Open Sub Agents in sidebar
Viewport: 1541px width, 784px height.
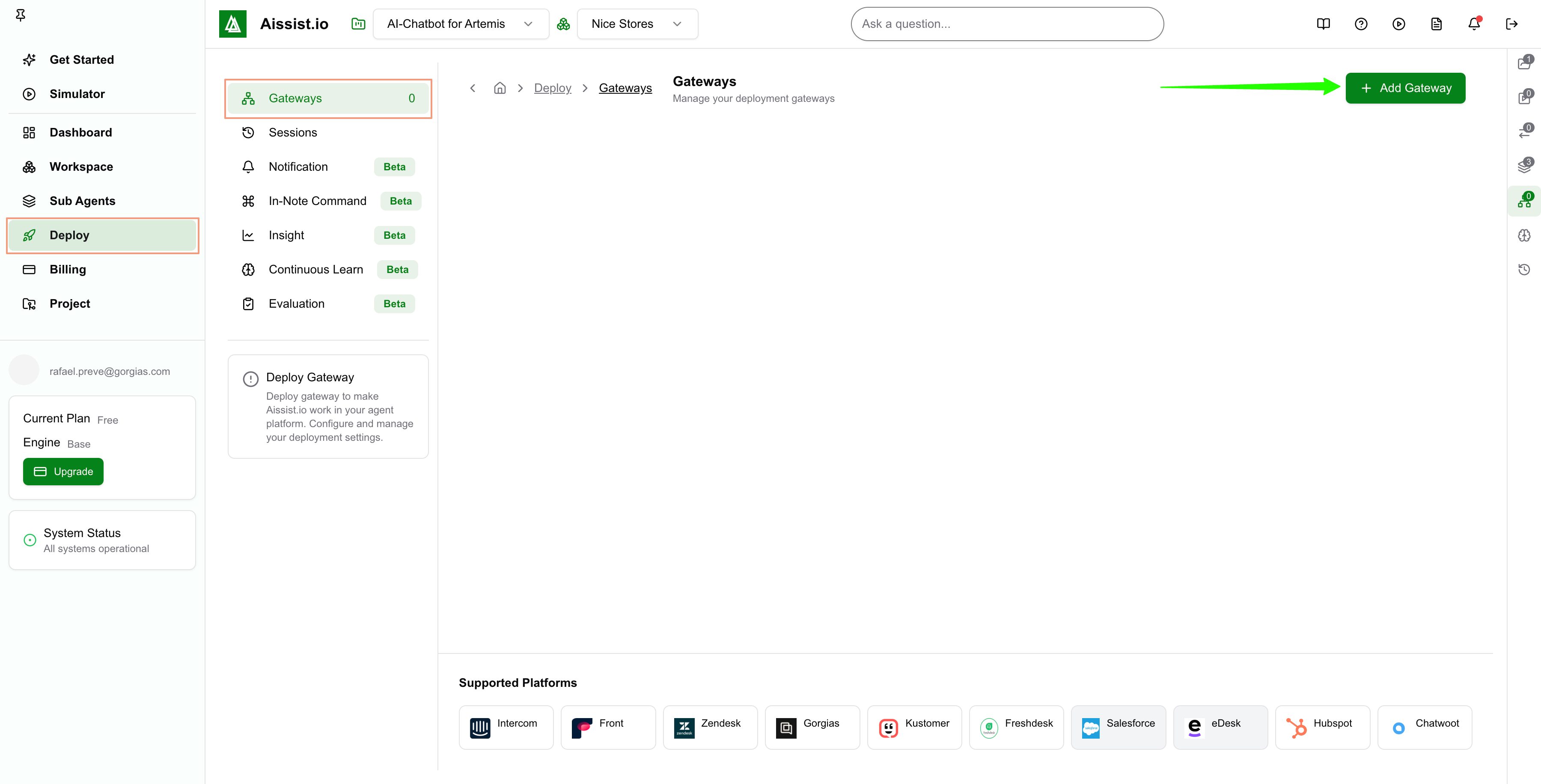102,201
